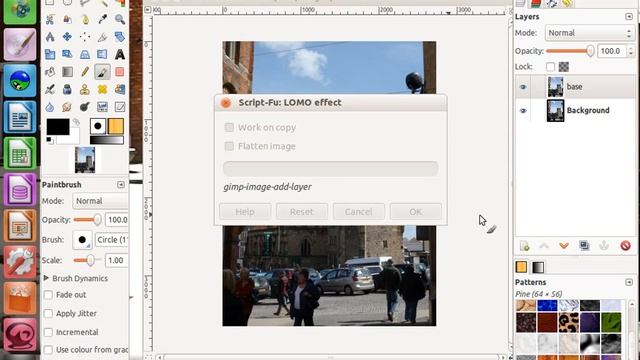Select the Perspective tool
The width and height of the screenshot is (640, 360).
(x=85, y=54)
